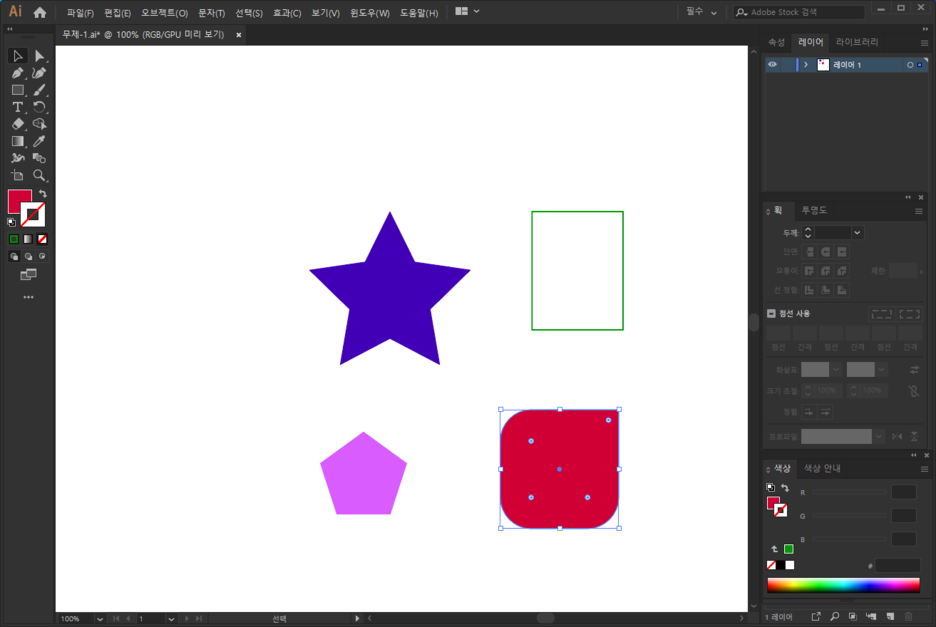Image resolution: width=936 pixels, height=627 pixels.
Task: Open the zoom level dropdown at 100%
Action: [100, 619]
